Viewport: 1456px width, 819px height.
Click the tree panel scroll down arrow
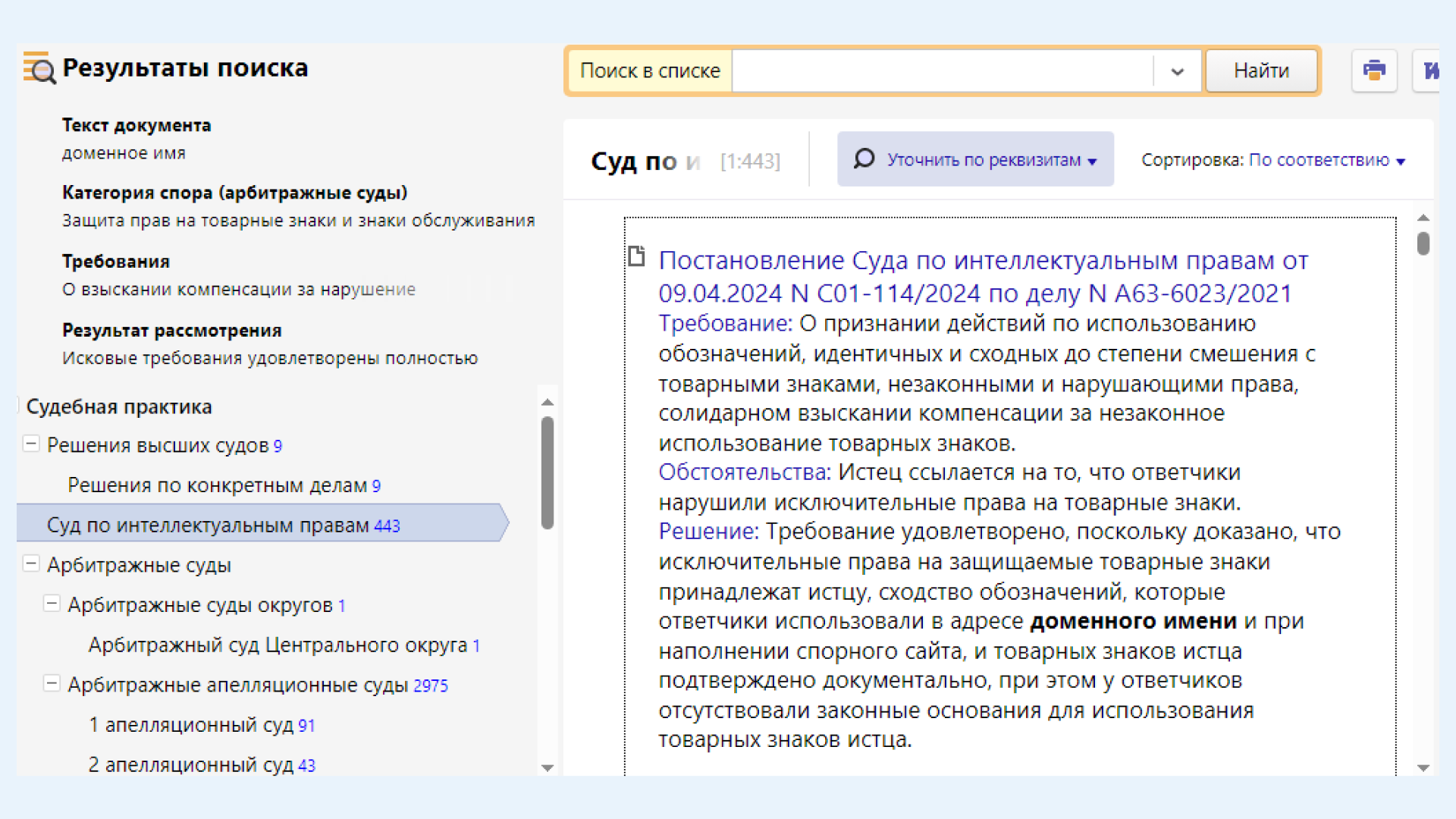pos(548,767)
